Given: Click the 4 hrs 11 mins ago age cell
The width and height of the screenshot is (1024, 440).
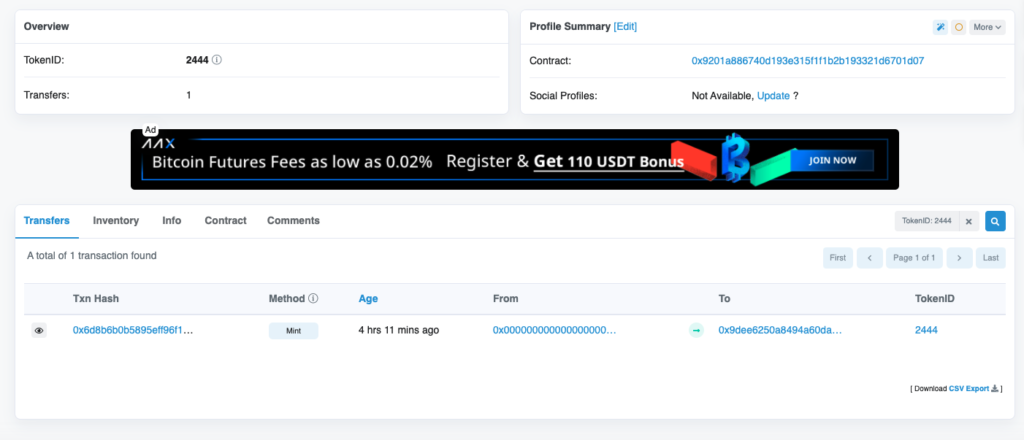Looking at the screenshot, I should click(x=399, y=330).
